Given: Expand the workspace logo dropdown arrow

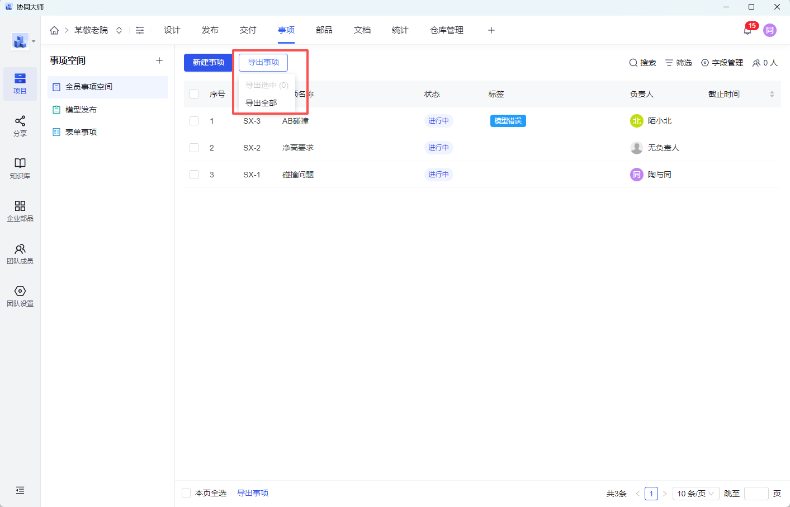Looking at the screenshot, I should tap(34, 42).
